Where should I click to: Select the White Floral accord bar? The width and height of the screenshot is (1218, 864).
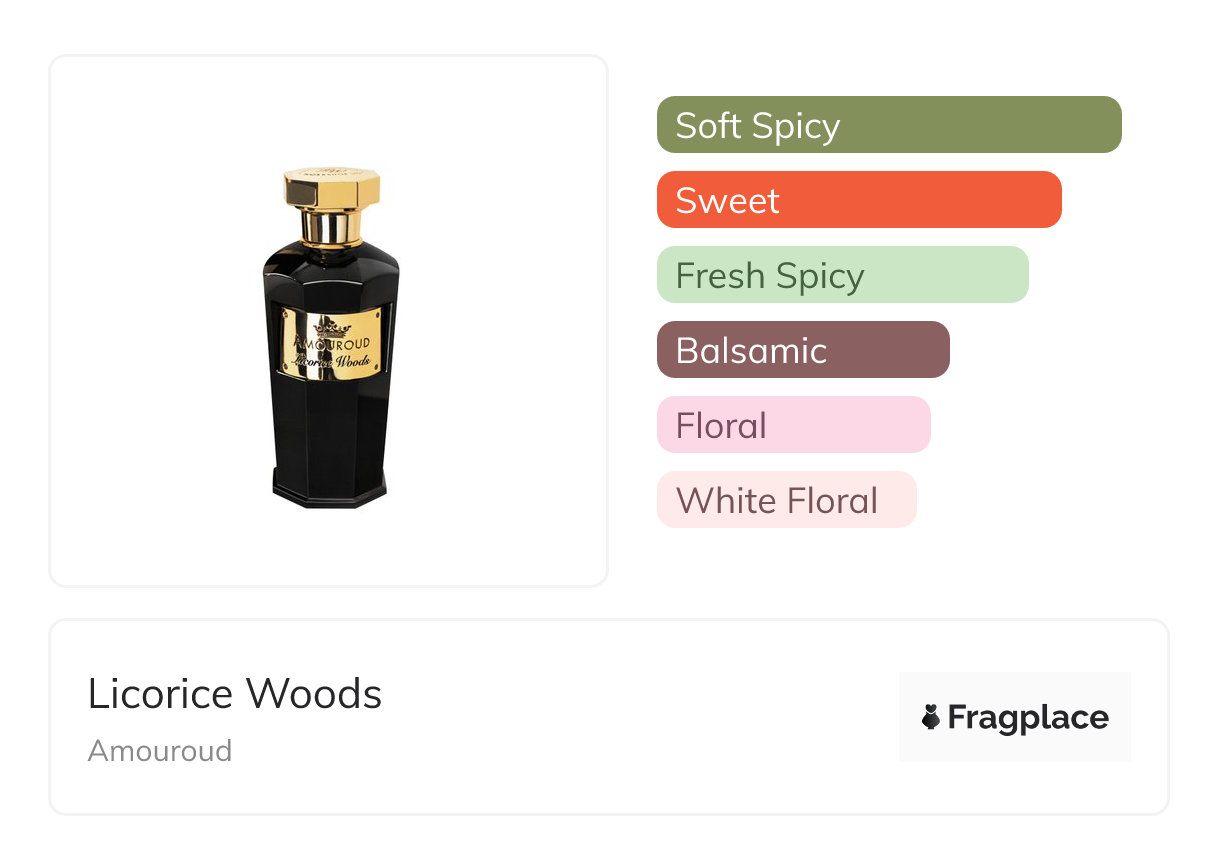[x=786, y=500]
